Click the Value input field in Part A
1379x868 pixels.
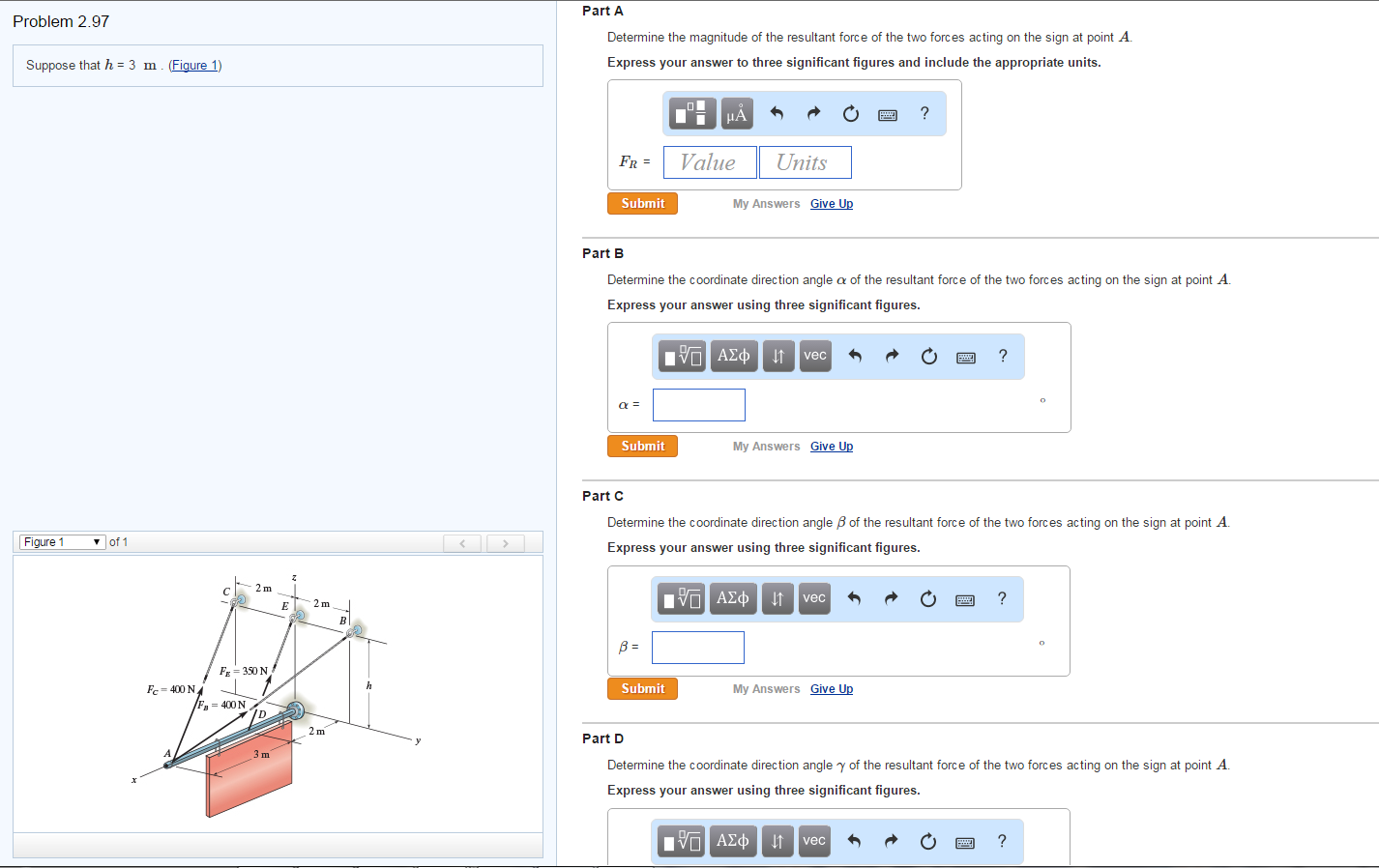pyautogui.click(x=709, y=161)
